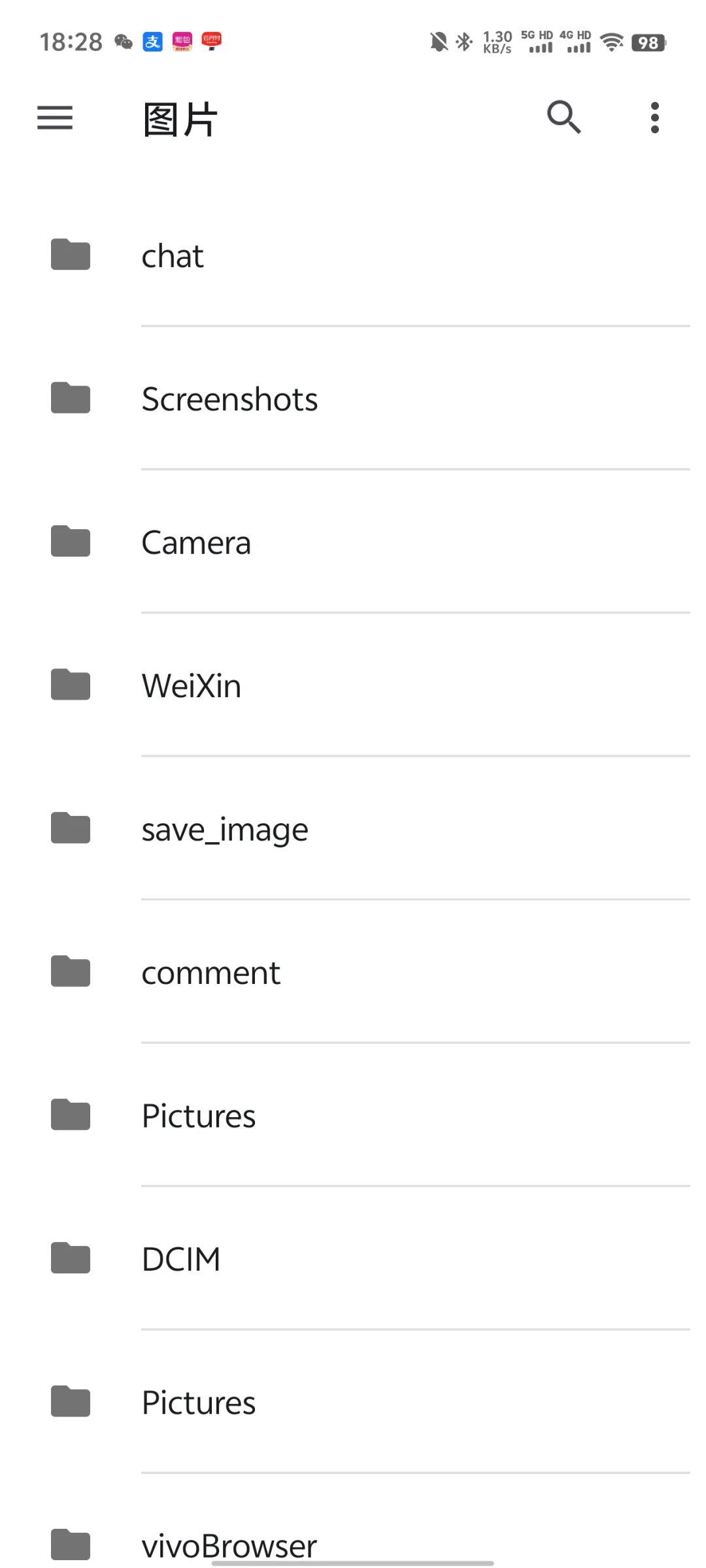Screen dimensions: 706x1568
Task: Click the DCIM folder icon
Action: 71,1258
